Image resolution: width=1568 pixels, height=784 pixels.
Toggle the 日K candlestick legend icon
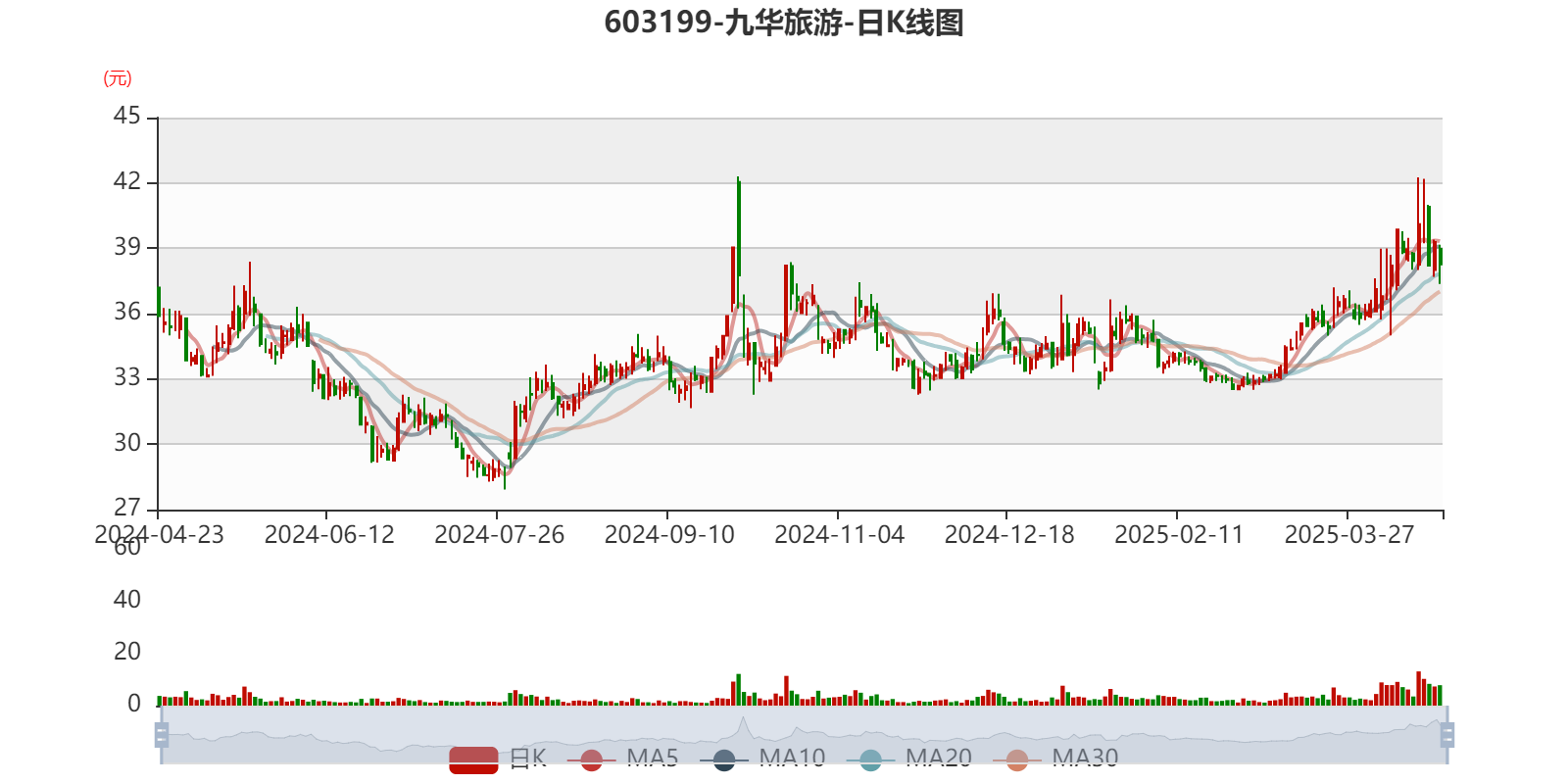point(473,759)
